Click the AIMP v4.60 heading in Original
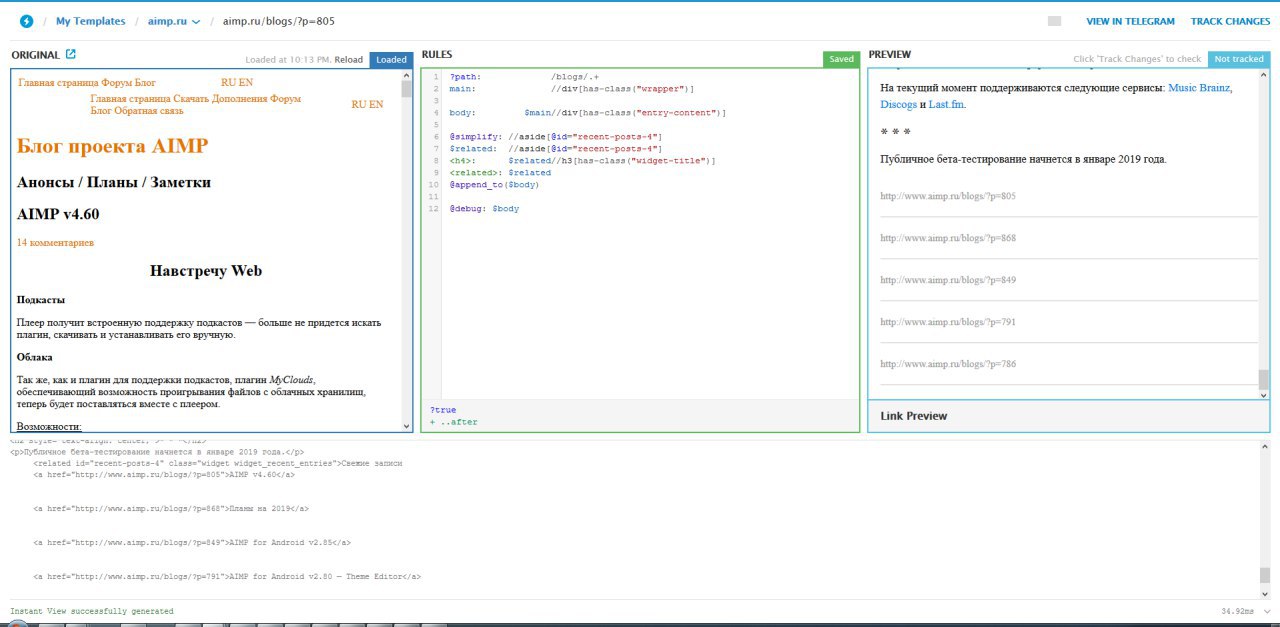Viewport: 1280px width, 627px height. pos(58,214)
